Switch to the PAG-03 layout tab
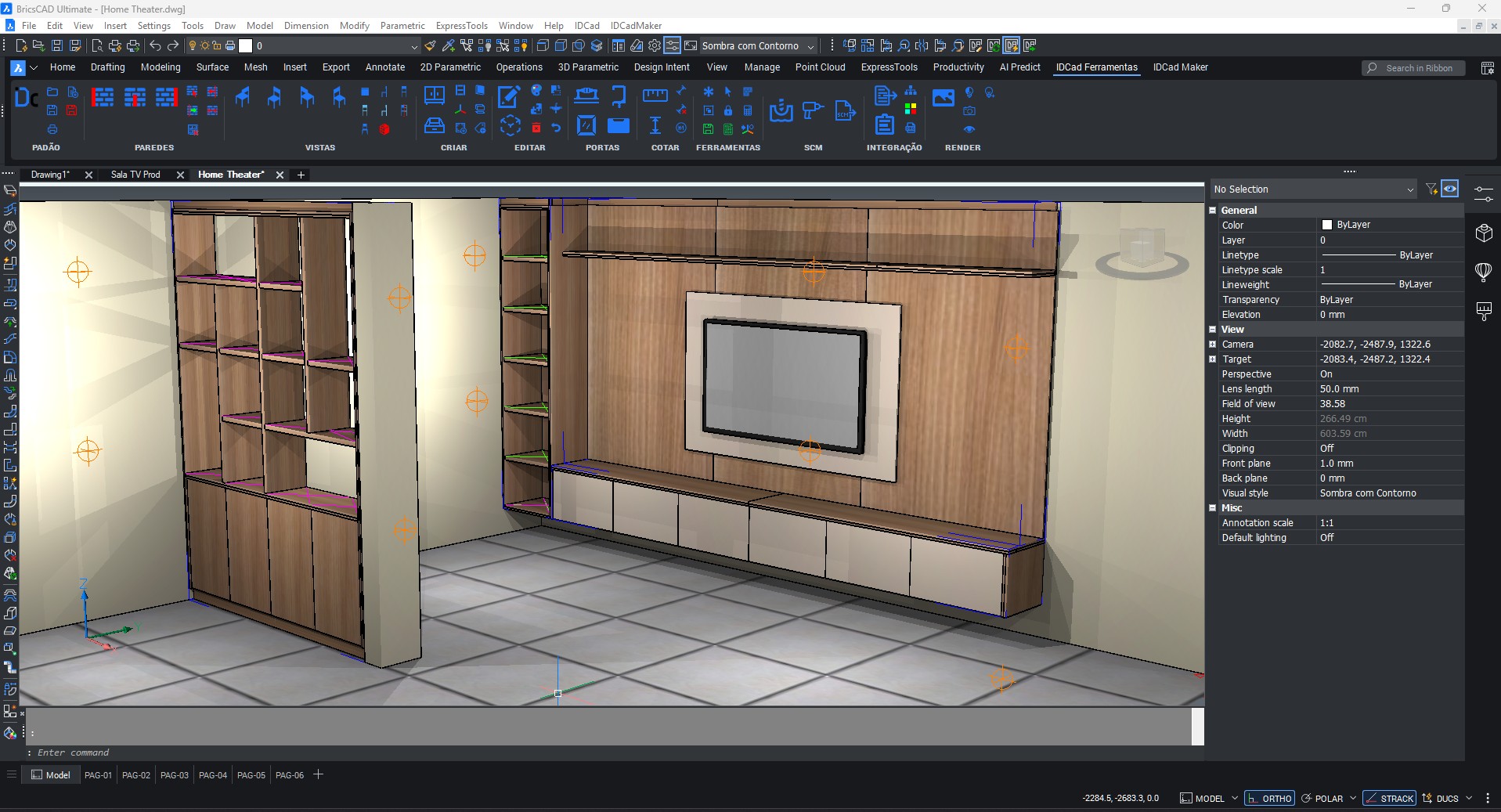The image size is (1501, 812). [175, 775]
